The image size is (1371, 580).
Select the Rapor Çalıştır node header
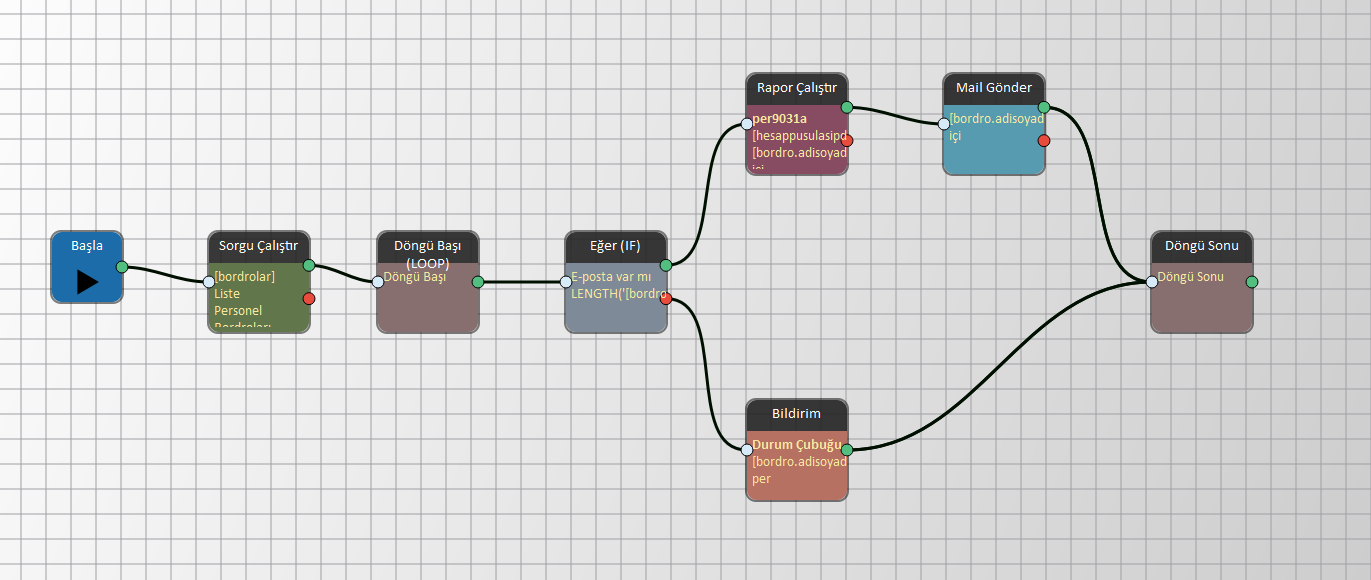point(797,88)
